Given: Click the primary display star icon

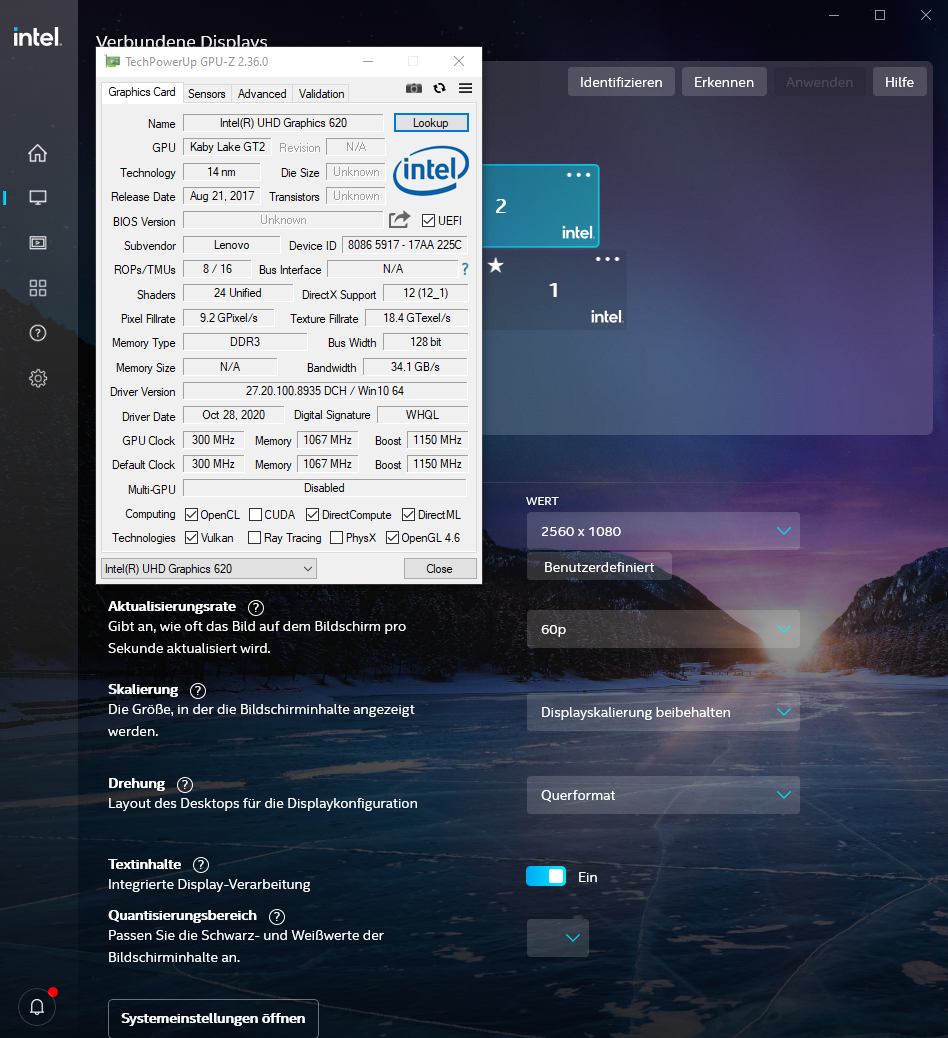Looking at the screenshot, I should pyautogui.click(x=496, y=265).
